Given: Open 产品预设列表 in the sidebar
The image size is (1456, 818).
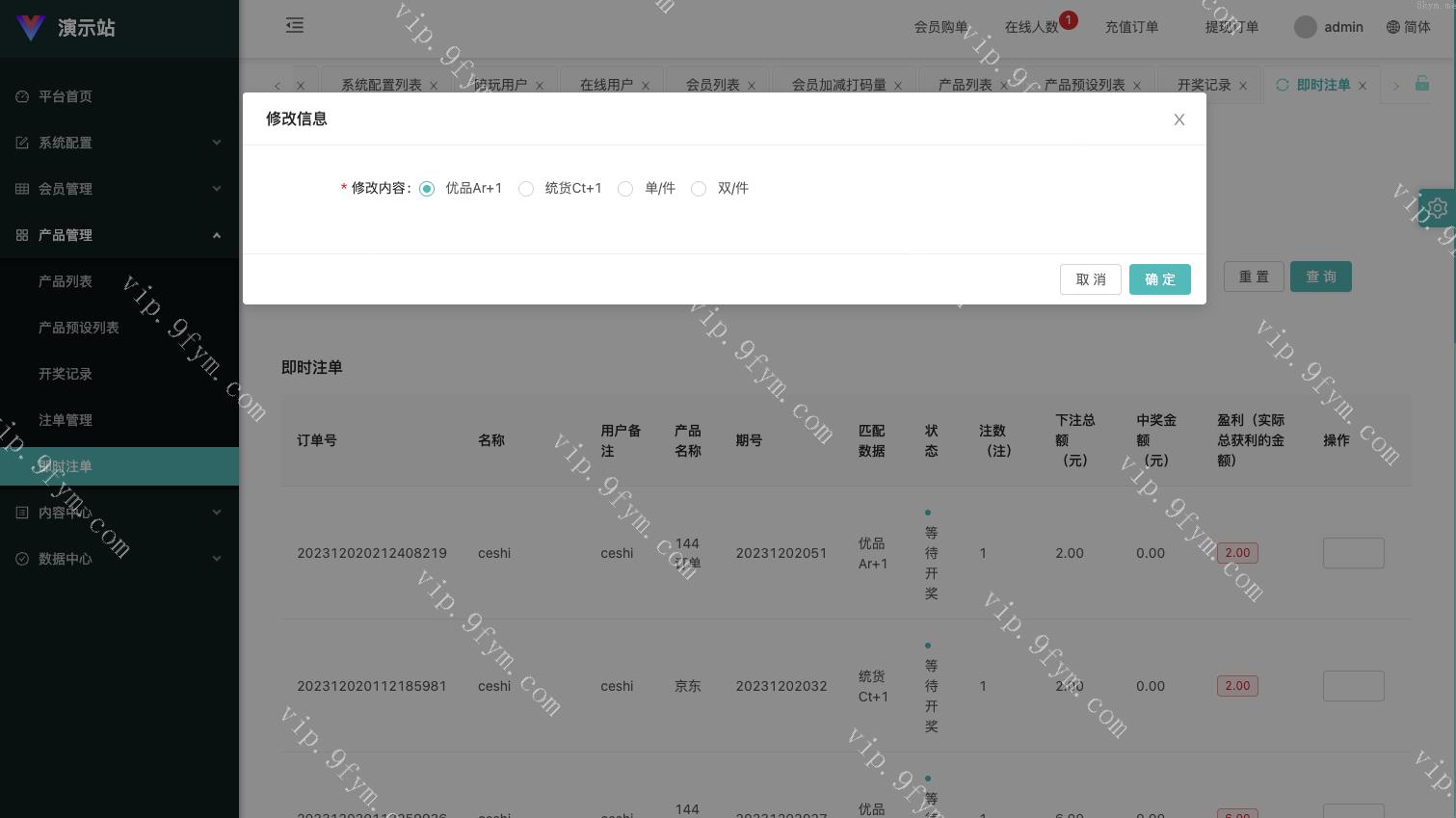Looking at the screenshot, I should [x=79, y=328].
